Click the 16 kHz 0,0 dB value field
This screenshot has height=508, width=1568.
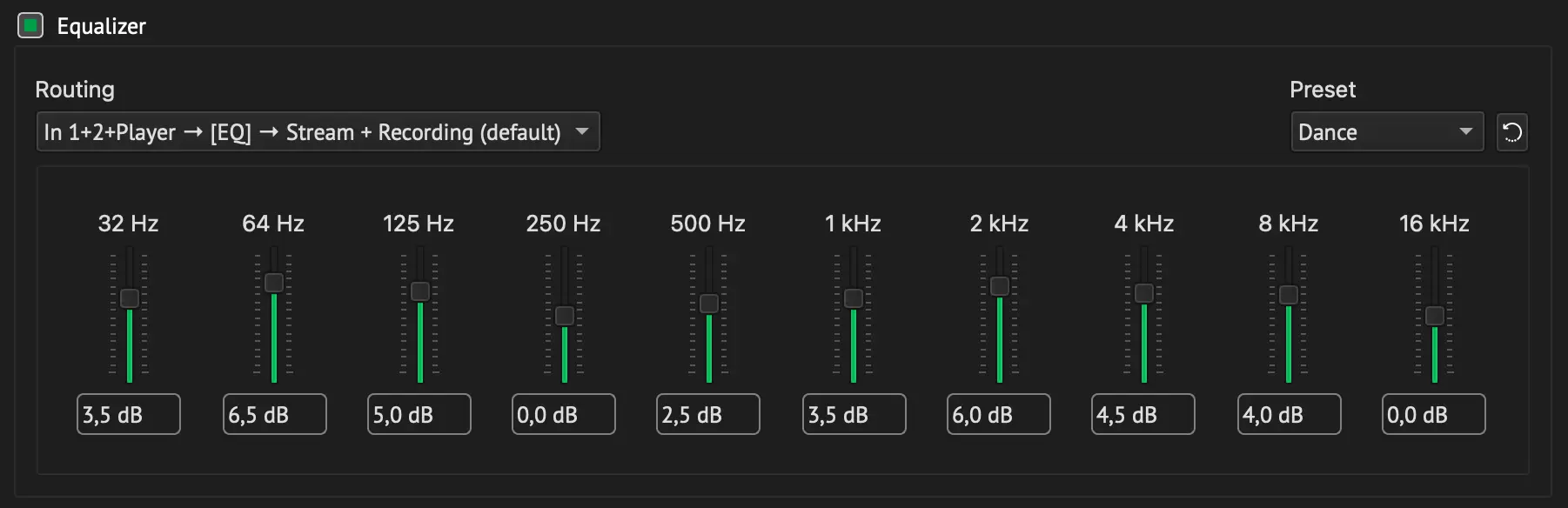pyautogui.click(x=1434, y=414)
